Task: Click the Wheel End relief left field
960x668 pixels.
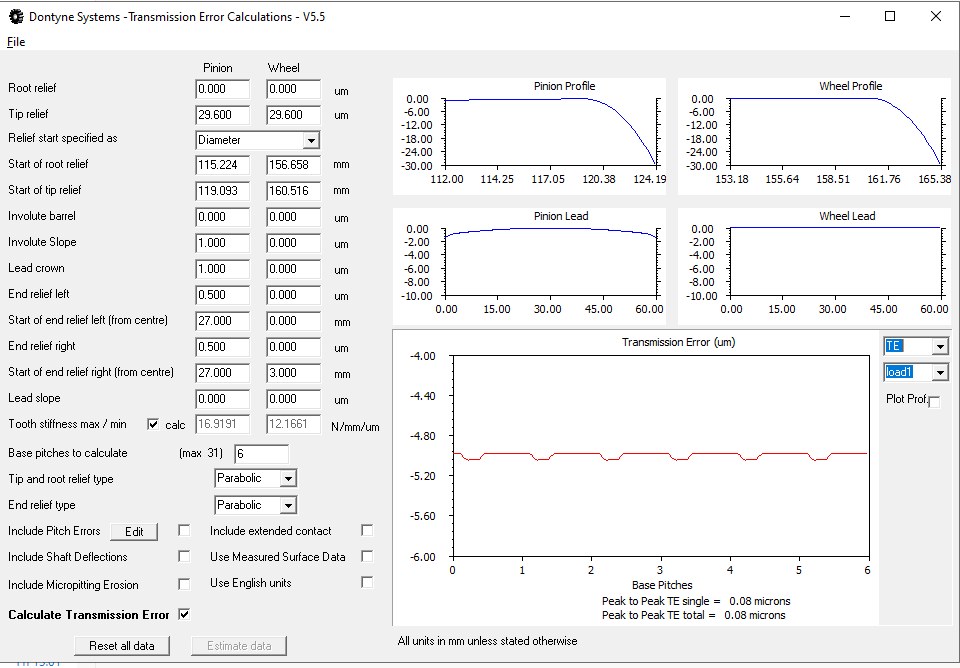Action: (x=294, y=295)
